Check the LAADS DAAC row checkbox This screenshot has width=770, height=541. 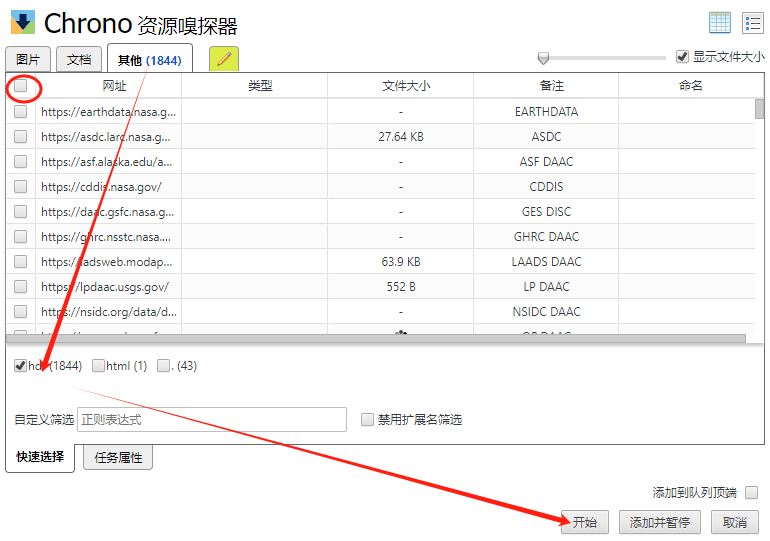[21, 262]
